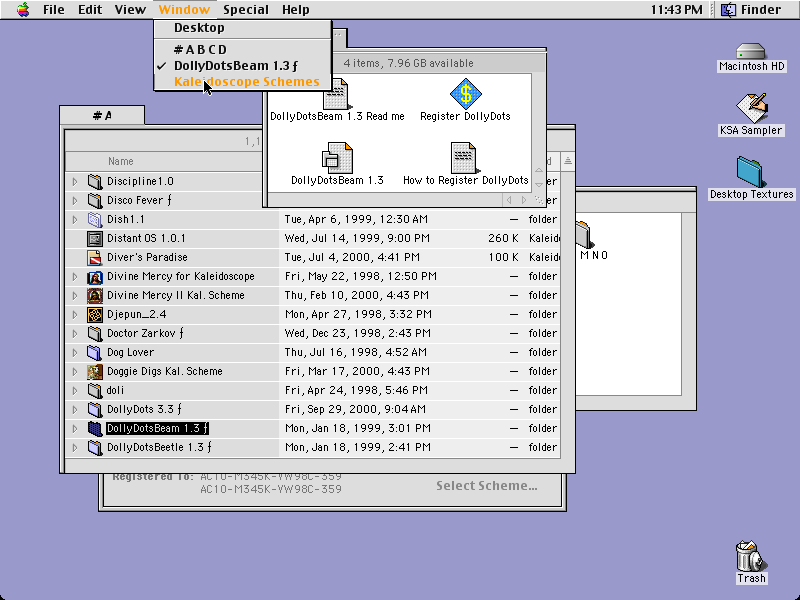Click the doli folder icon

coord(94,390)
